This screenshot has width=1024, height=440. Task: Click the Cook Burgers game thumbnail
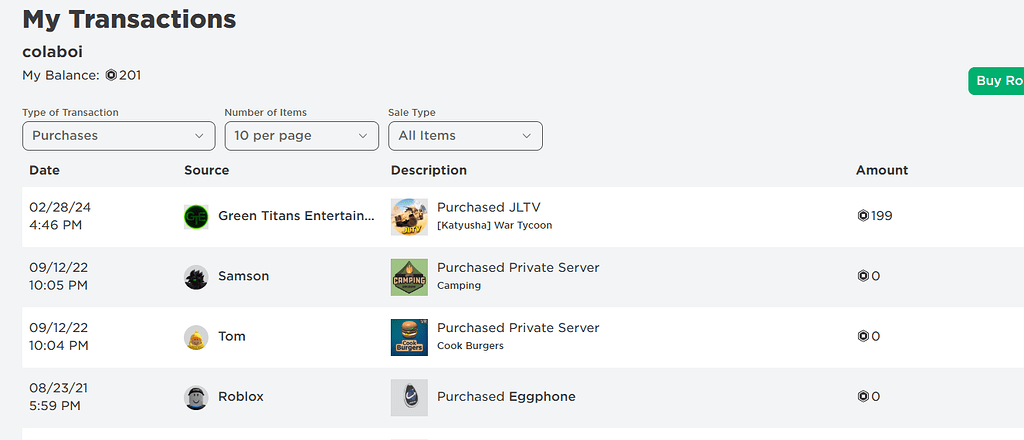(x=409, y=337)
